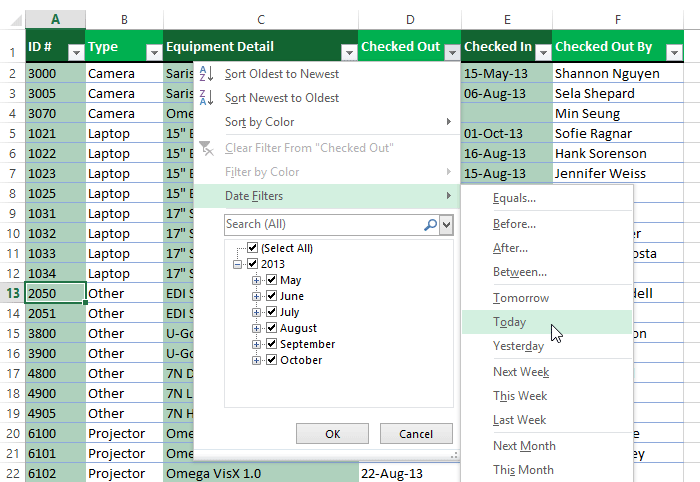Click the Select All corner triangle of the sheet
The width and height of the screenshot is (700, 482).
tap(16, 20)
